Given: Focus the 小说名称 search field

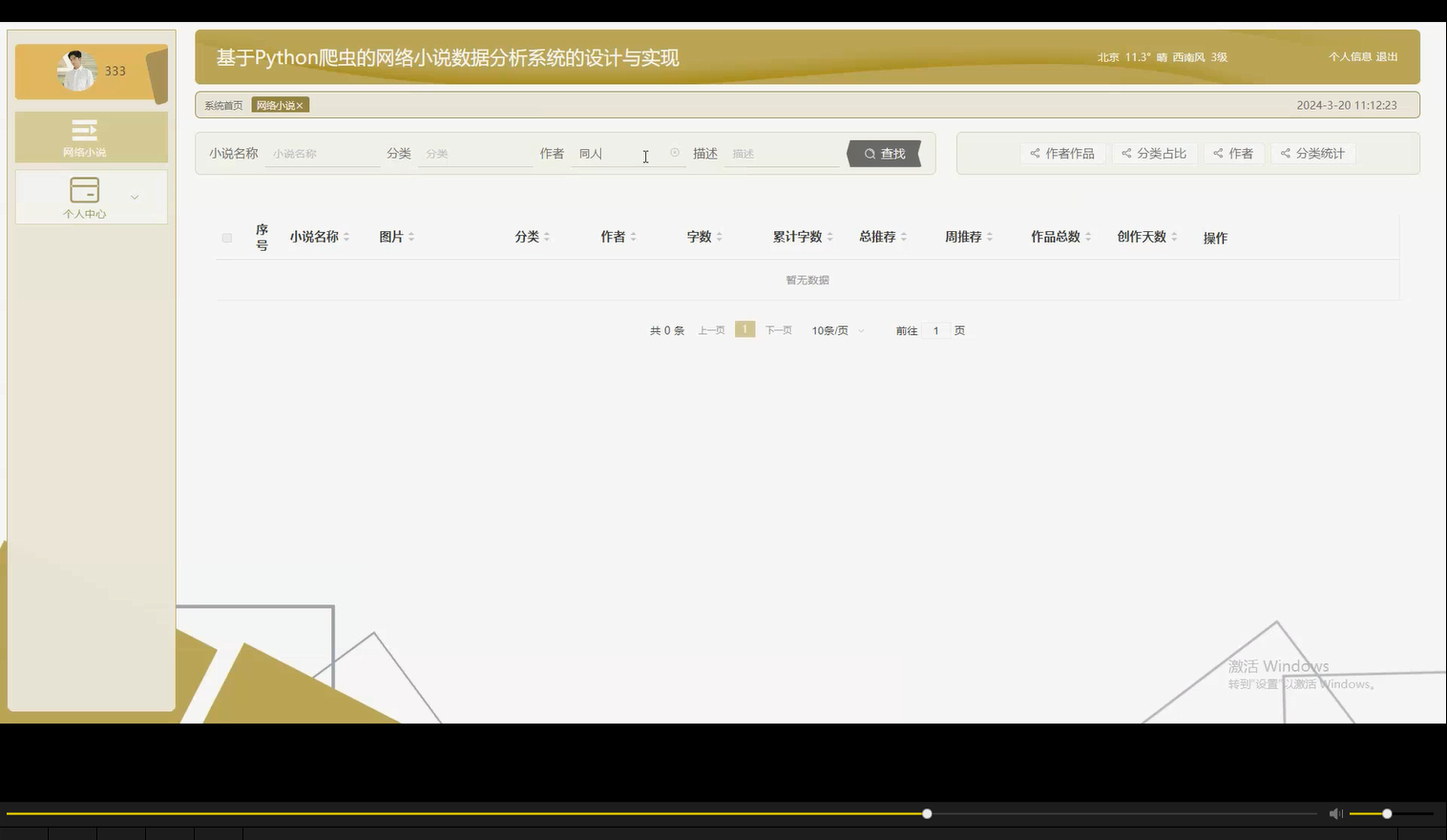Looking at the screenshot, I should tap(323, 154).
